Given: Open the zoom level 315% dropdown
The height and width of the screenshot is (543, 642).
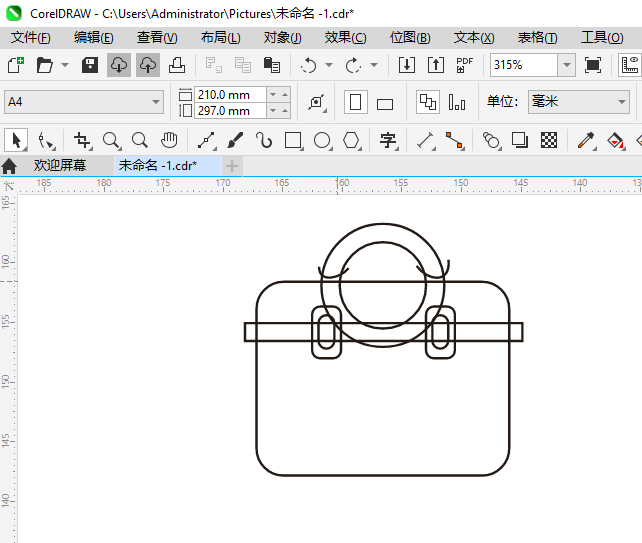Looking at the screenshot, I should pos(566,65).
